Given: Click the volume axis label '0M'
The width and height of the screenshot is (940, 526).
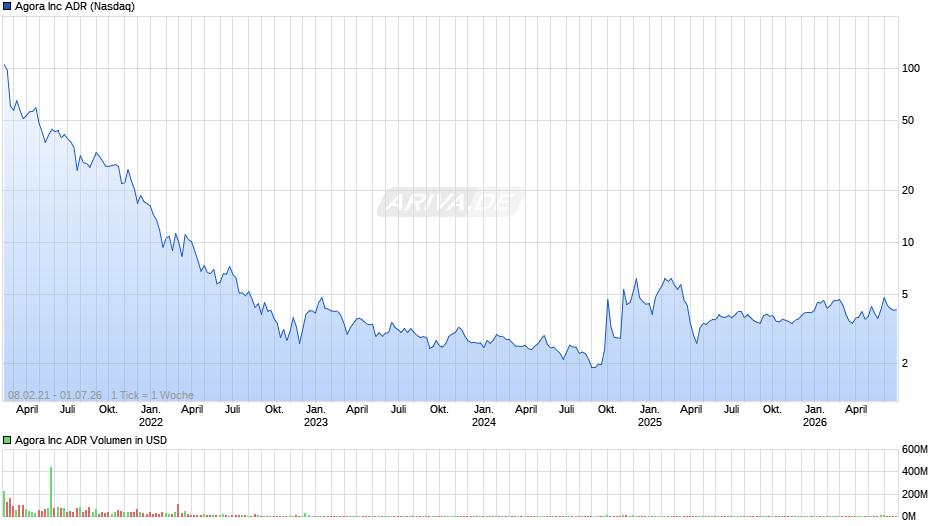Looking at the screenshot, I should (909, 516).
